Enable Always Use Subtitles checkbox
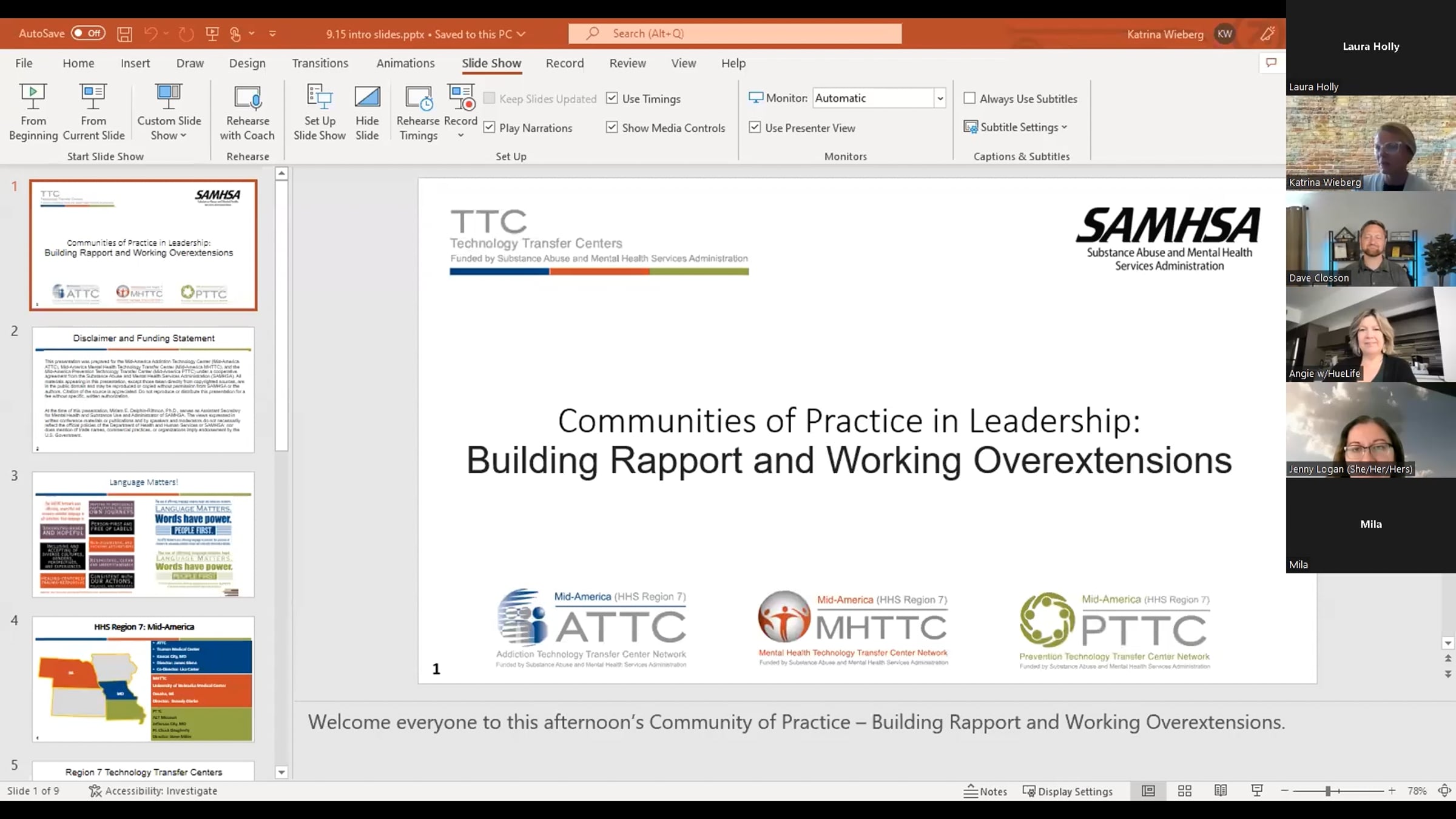Image resolution: width=1456 pixels, height=819 pixels. point(969,98)
